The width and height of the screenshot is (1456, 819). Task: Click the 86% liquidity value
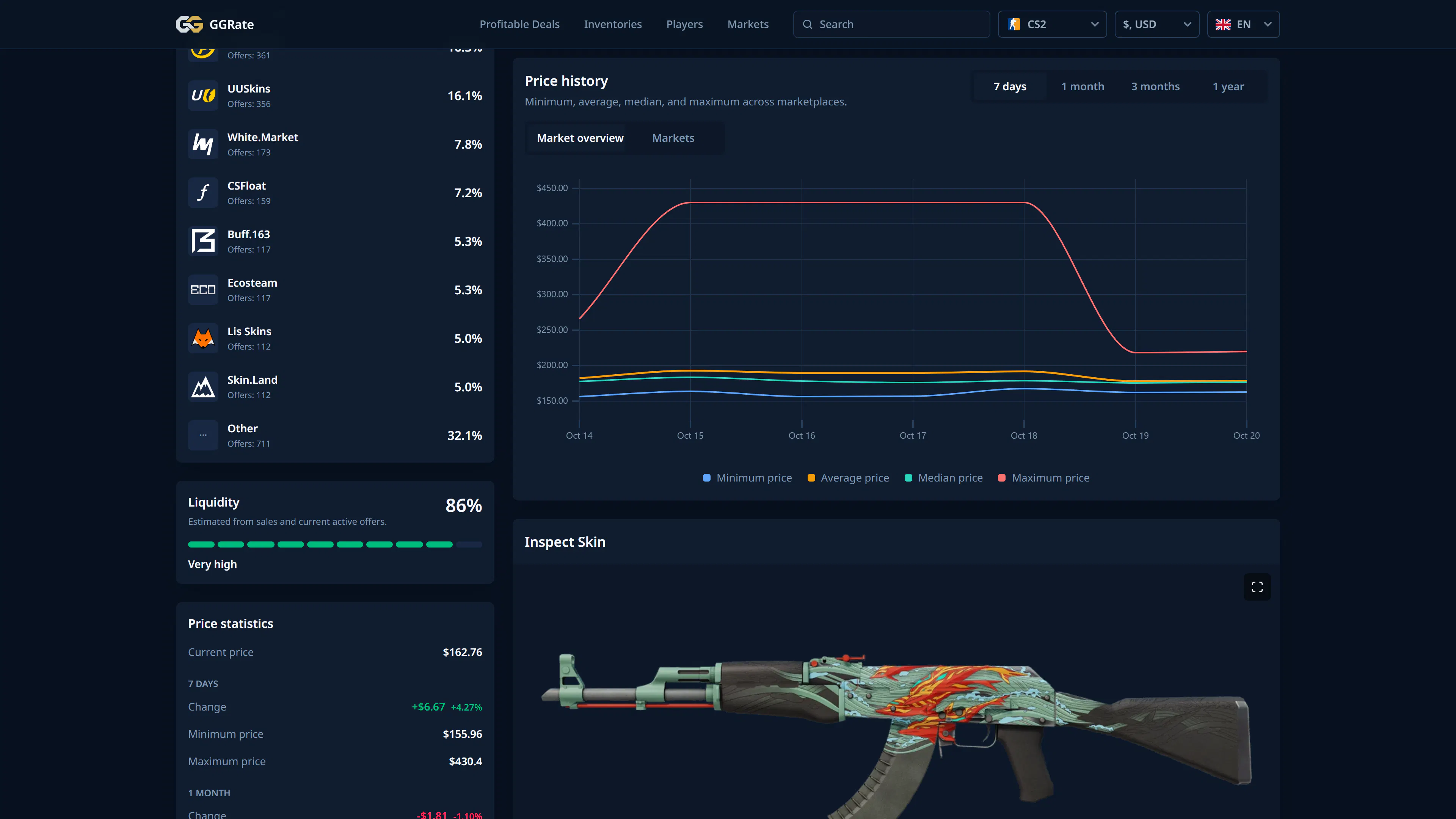(463, 505)
